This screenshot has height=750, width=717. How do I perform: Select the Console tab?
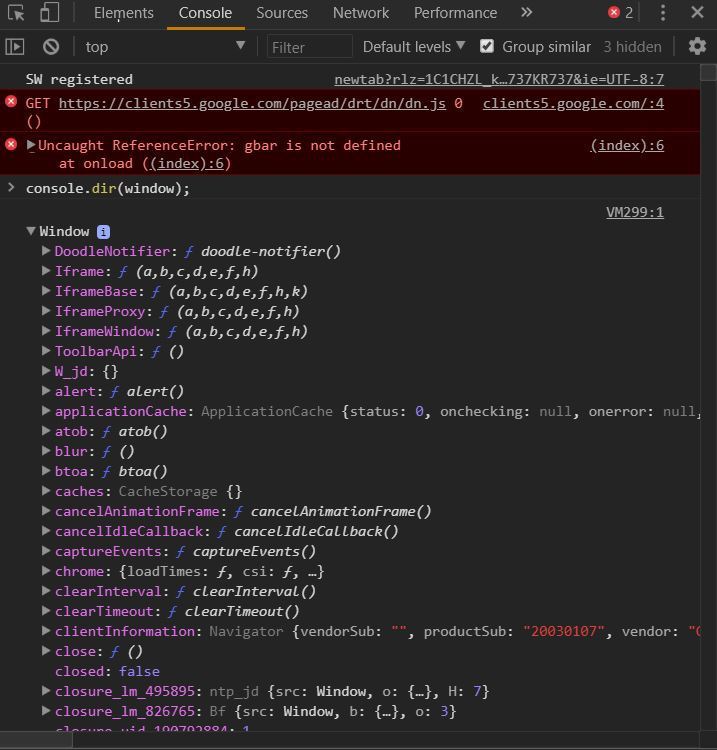point(205,13)
